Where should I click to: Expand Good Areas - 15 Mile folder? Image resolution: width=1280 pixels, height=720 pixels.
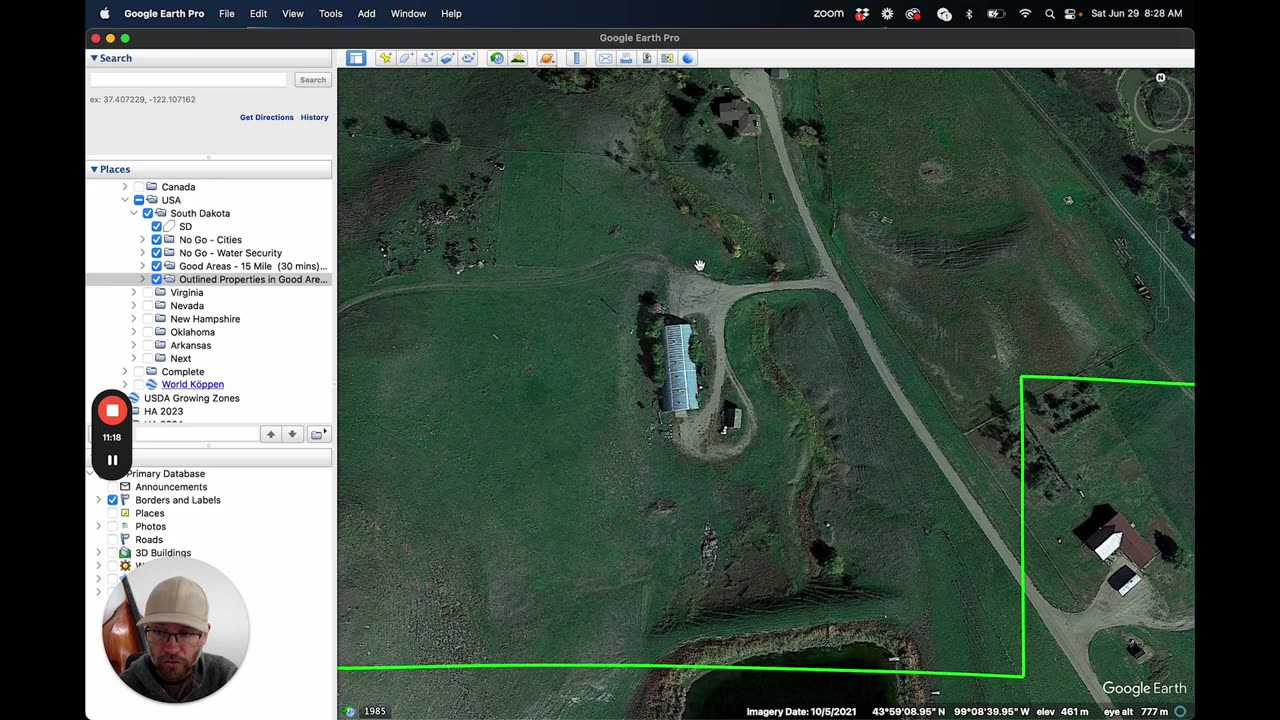143,266
